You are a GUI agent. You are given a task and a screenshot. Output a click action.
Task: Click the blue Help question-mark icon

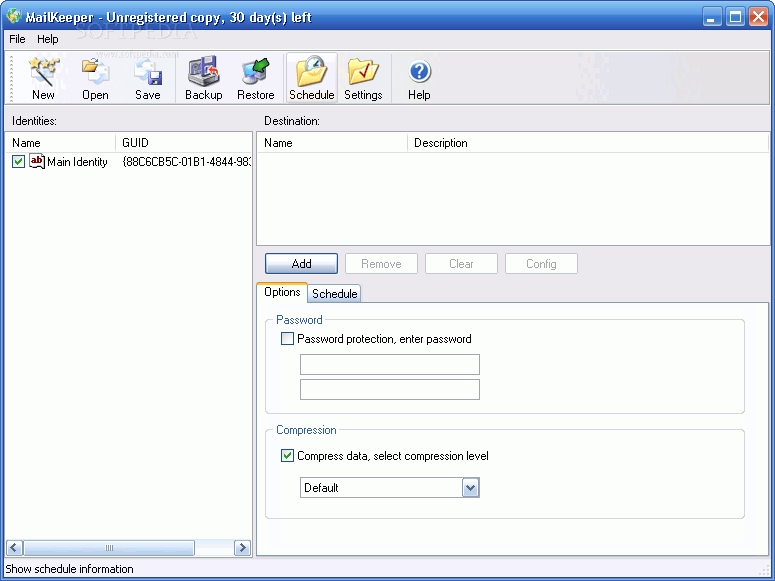(420, 72)
